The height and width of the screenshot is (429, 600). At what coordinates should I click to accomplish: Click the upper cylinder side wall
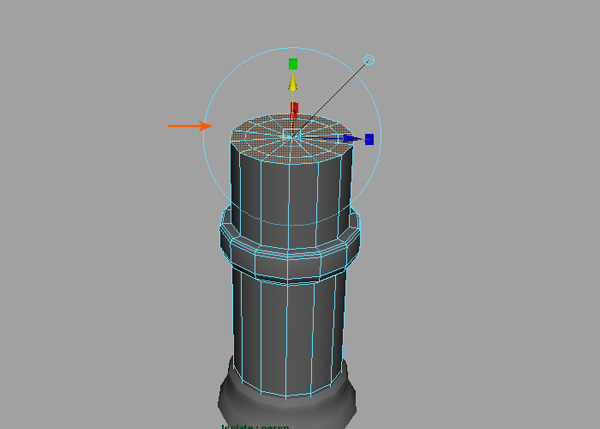[290, 190]
